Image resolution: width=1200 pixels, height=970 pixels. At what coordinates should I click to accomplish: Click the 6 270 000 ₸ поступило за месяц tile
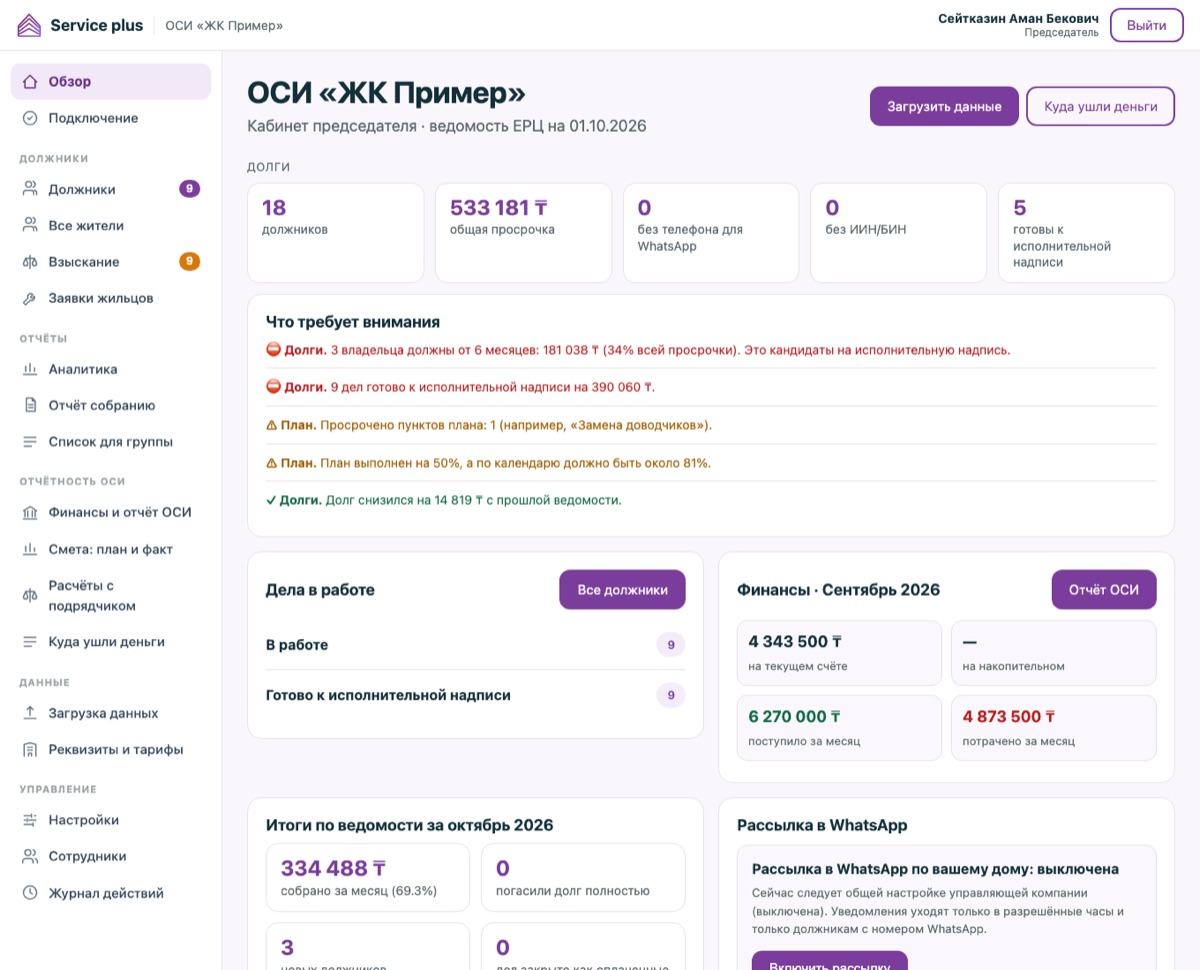click(839, 728)
